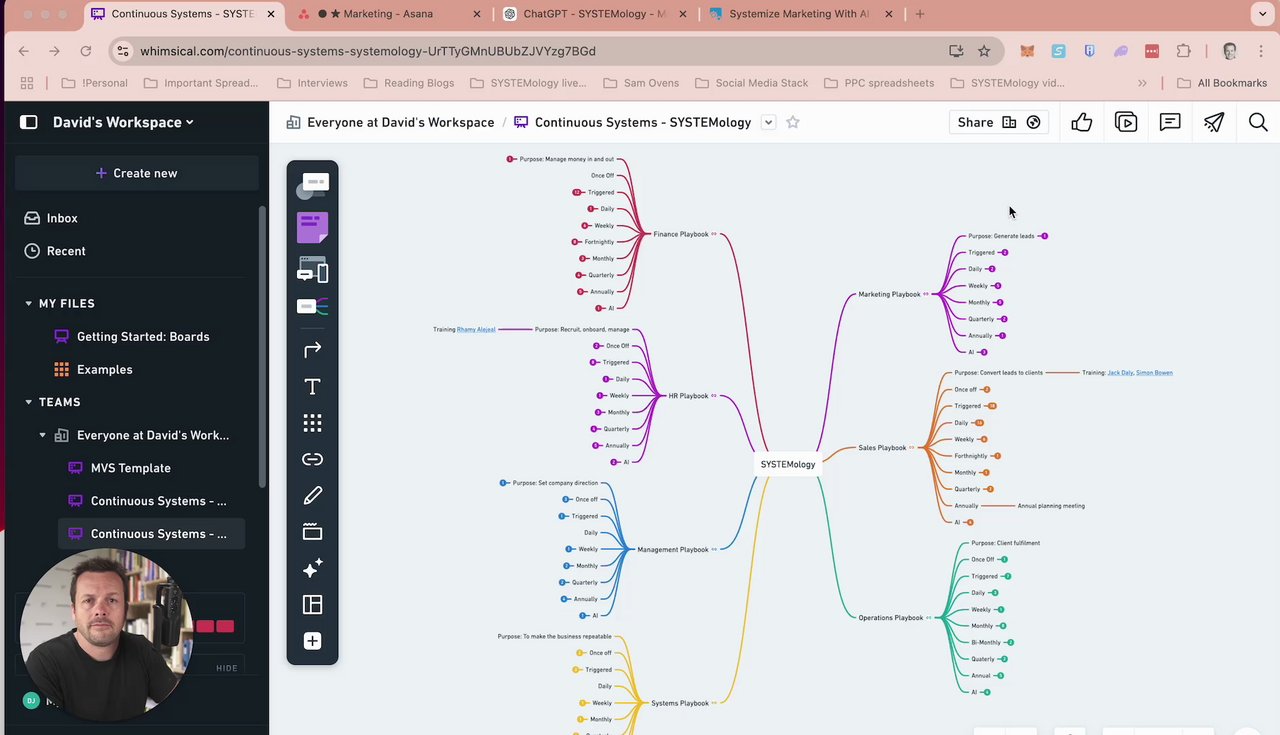
Task: Open board title options chevron
Action: coord(768,122)
